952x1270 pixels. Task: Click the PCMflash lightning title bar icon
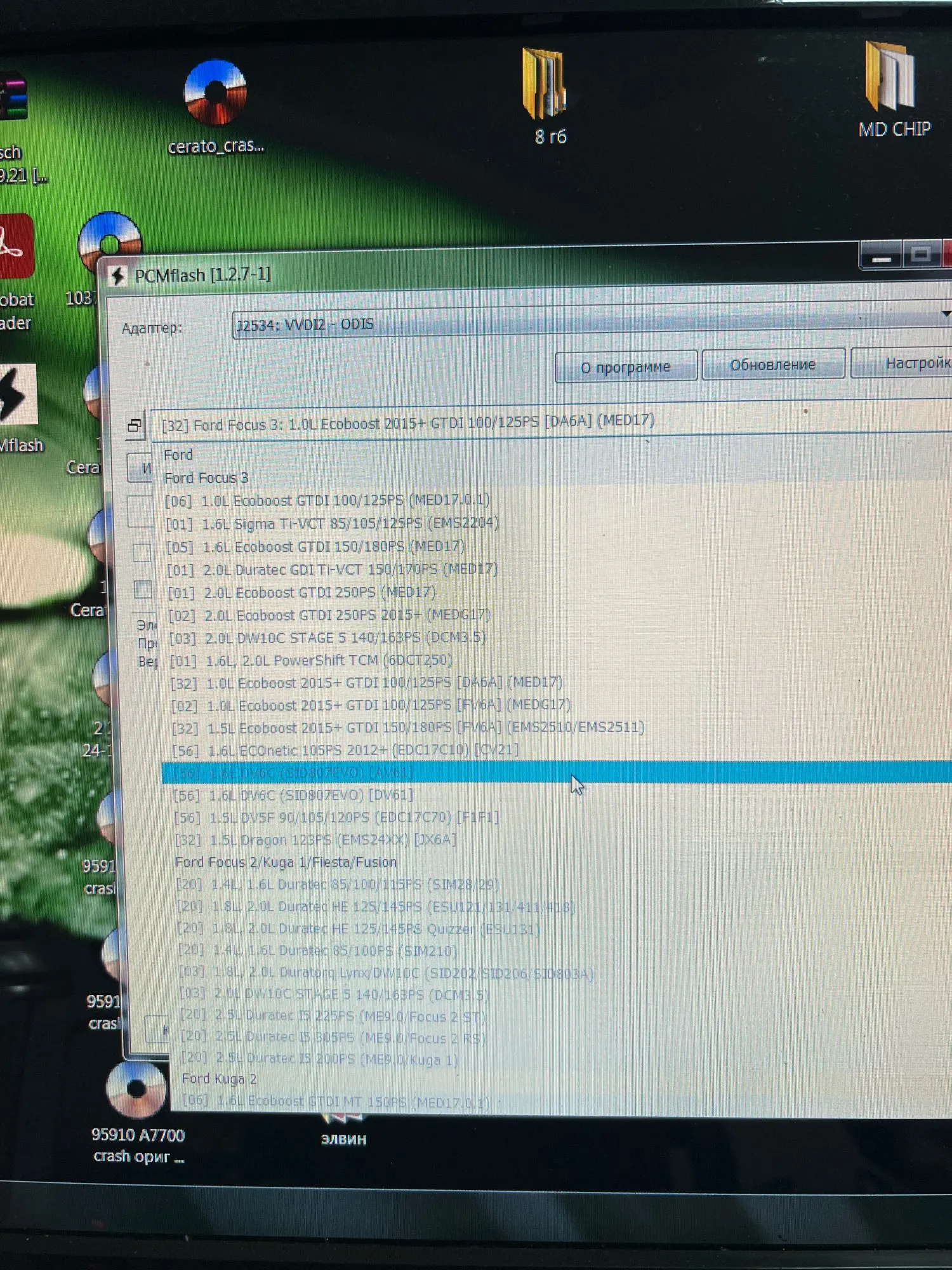(117, 276)
